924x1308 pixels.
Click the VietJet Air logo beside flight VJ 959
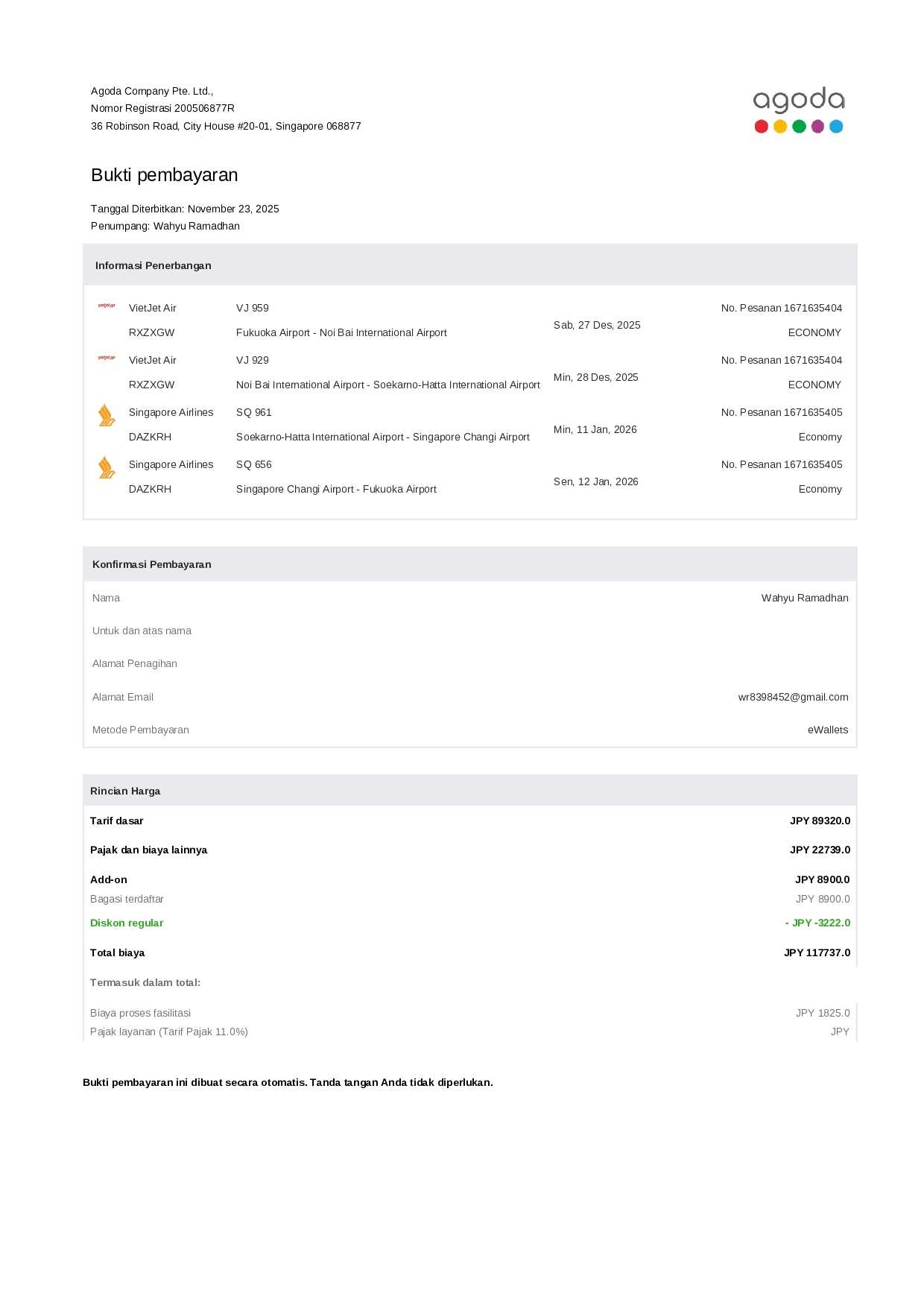[107, 306]
